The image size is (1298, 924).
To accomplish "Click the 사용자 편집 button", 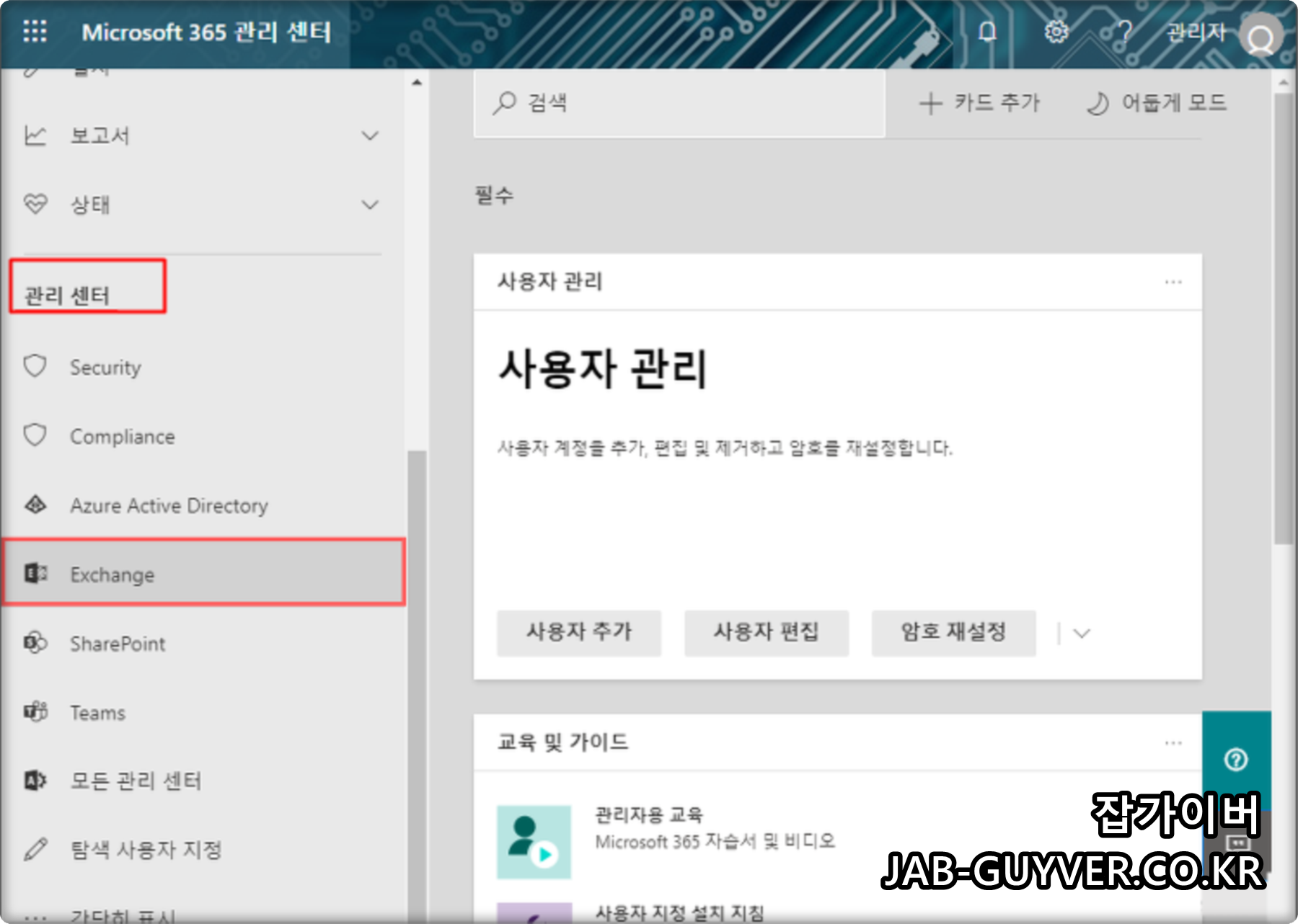I will point(767,633).
